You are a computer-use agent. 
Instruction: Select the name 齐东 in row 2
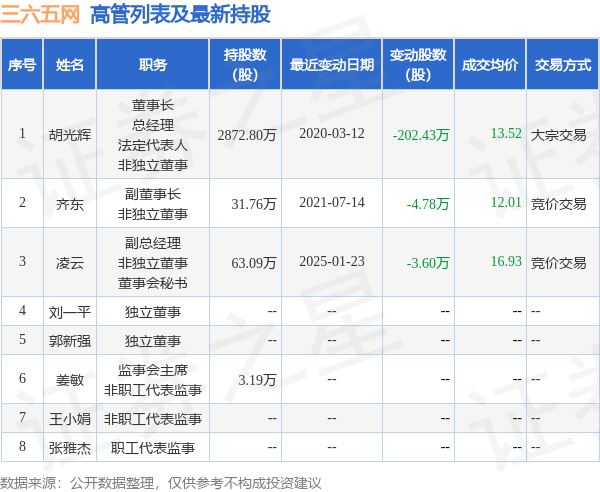click(70, 204)
